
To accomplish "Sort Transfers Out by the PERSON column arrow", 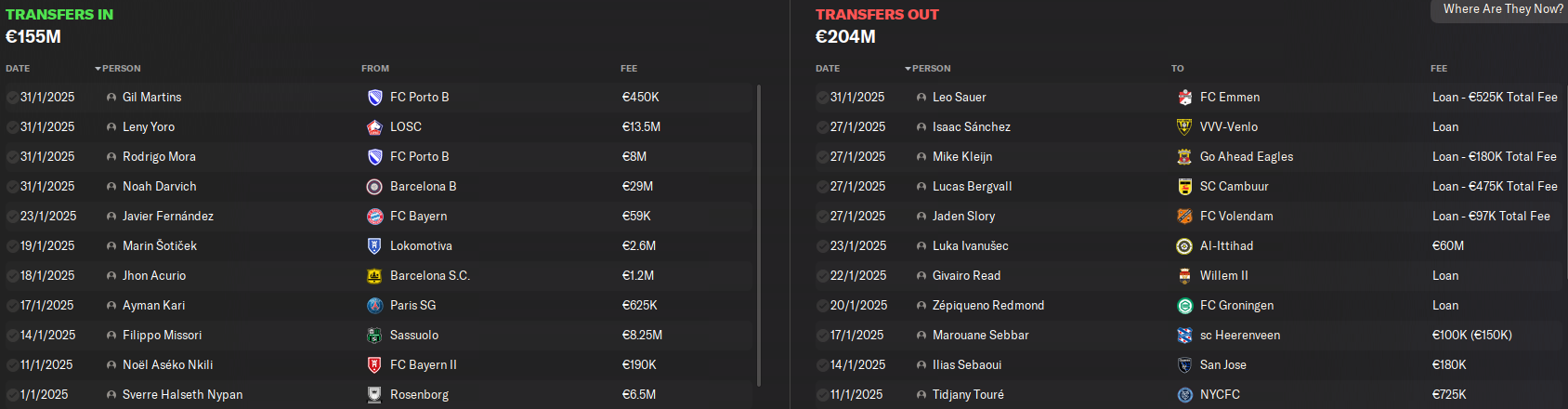I will pos(908,69).
